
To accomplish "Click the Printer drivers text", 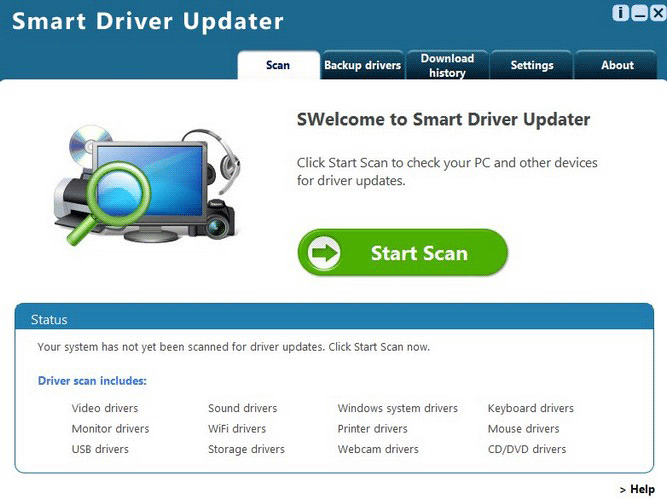I will [x=373, y=429].
